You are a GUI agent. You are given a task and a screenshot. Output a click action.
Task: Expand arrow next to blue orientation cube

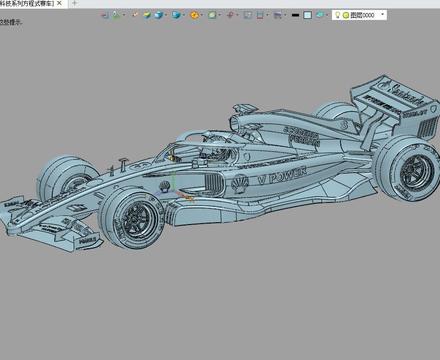tap(184, 15)
